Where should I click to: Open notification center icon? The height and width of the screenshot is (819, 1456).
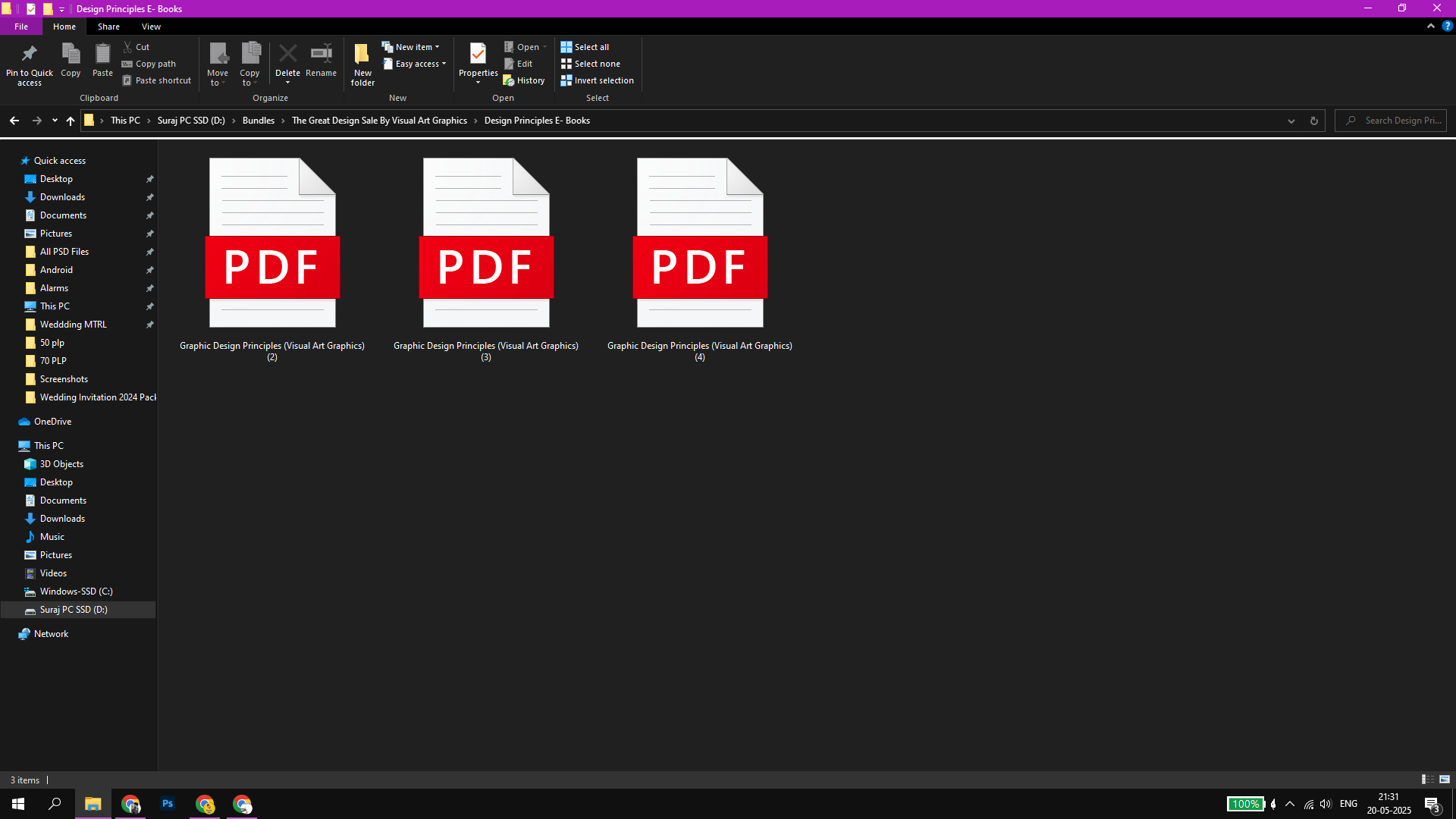coord(1432,805)
